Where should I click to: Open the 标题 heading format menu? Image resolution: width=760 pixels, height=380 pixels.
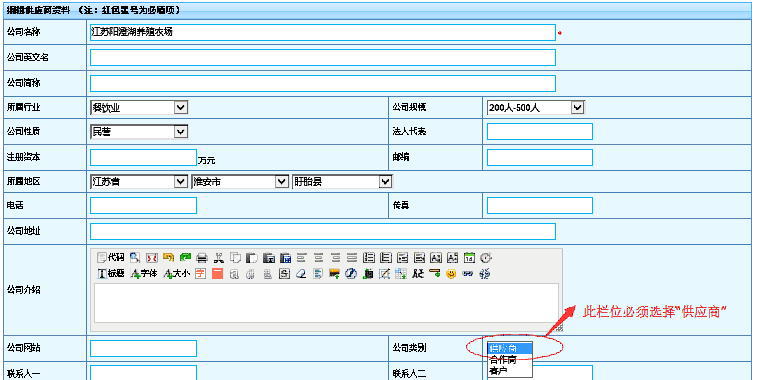111,274
